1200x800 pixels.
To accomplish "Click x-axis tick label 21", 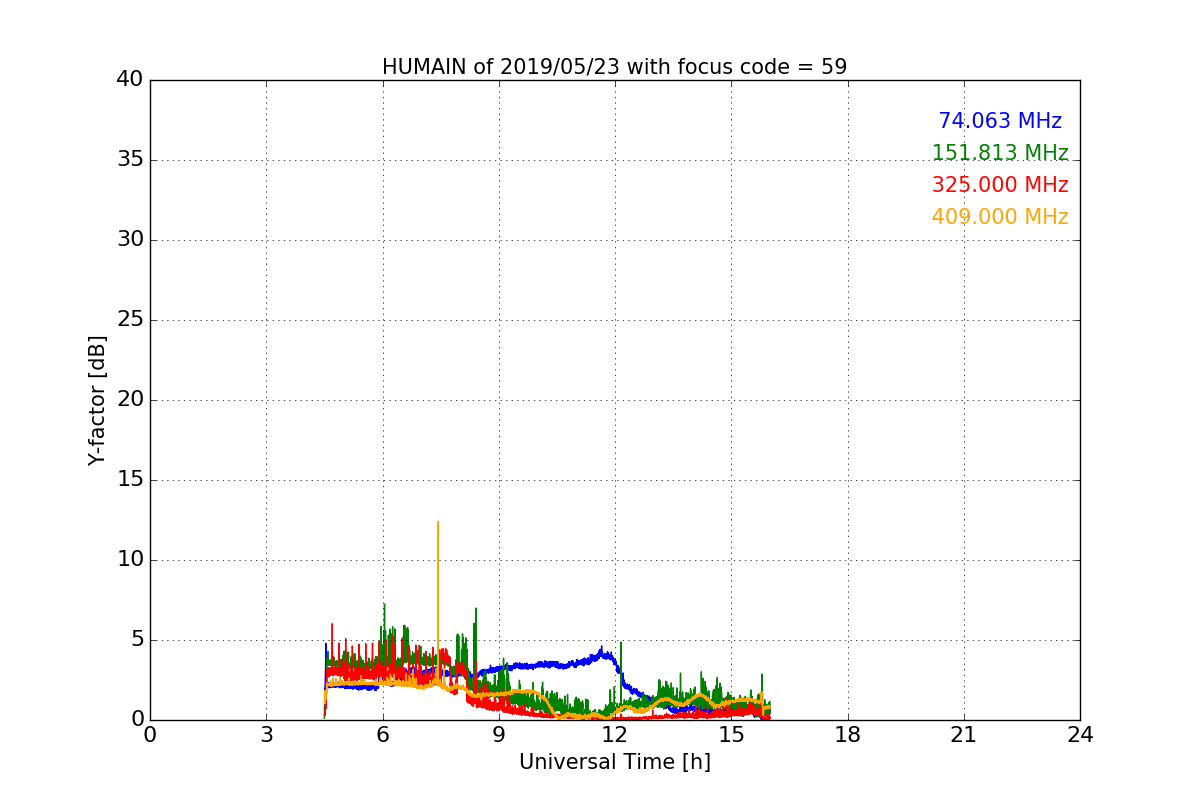I will (964, 735).
